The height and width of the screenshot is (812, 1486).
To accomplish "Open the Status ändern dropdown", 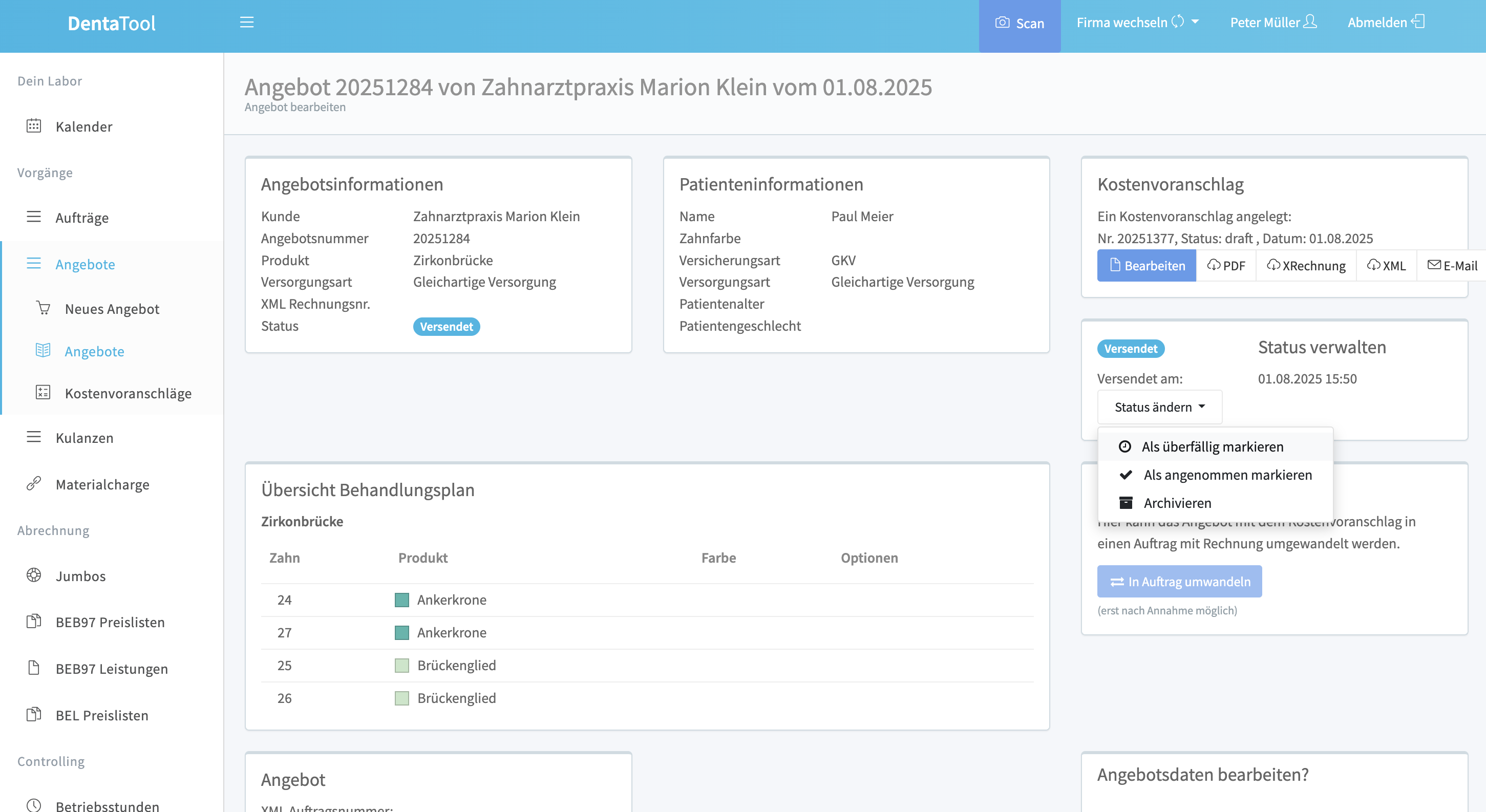I will click(1159, 407).
